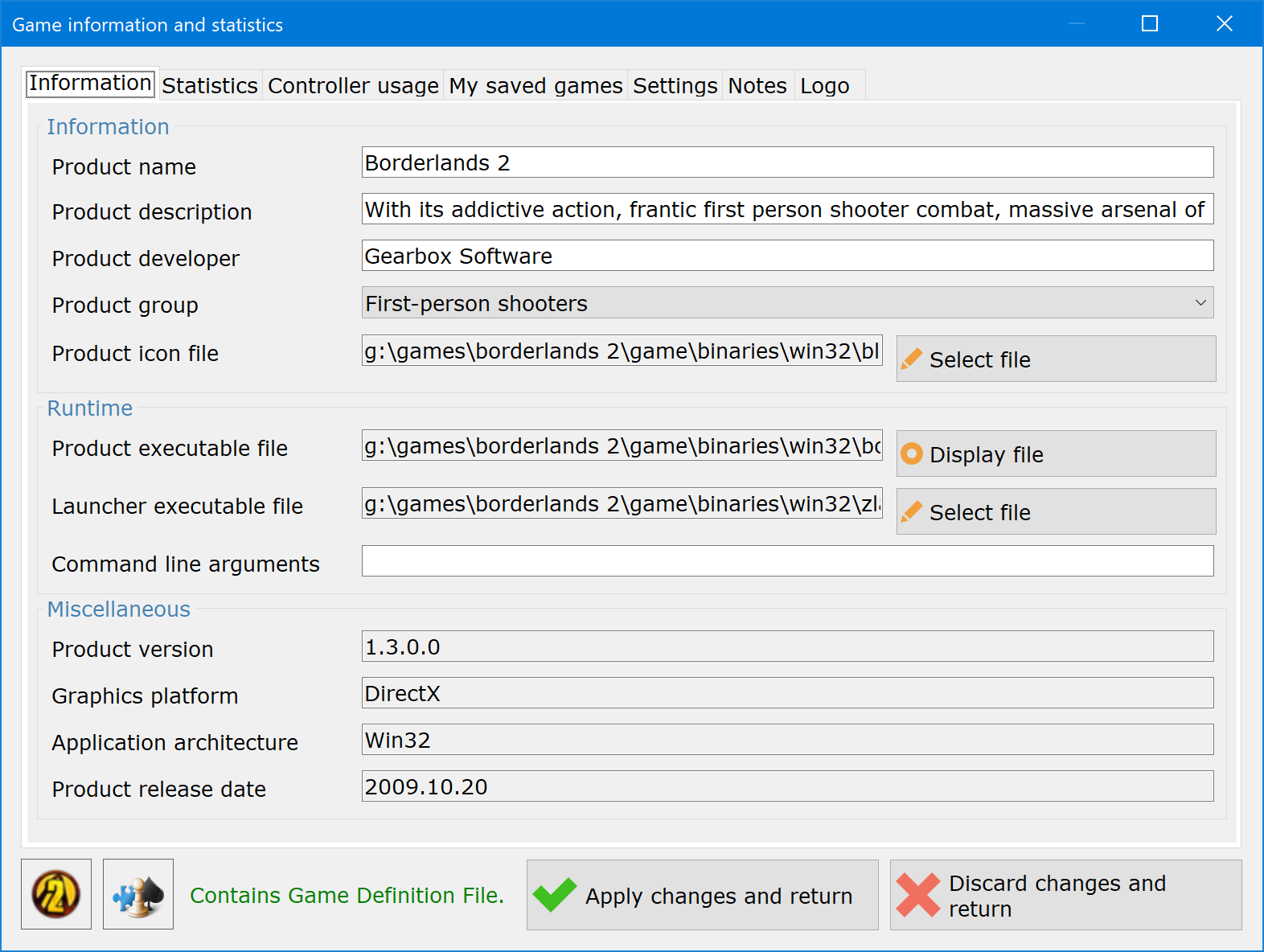Click the Borderlands 2 game logo icon
The image size is (1264, 952).
[x=56, y=894]
